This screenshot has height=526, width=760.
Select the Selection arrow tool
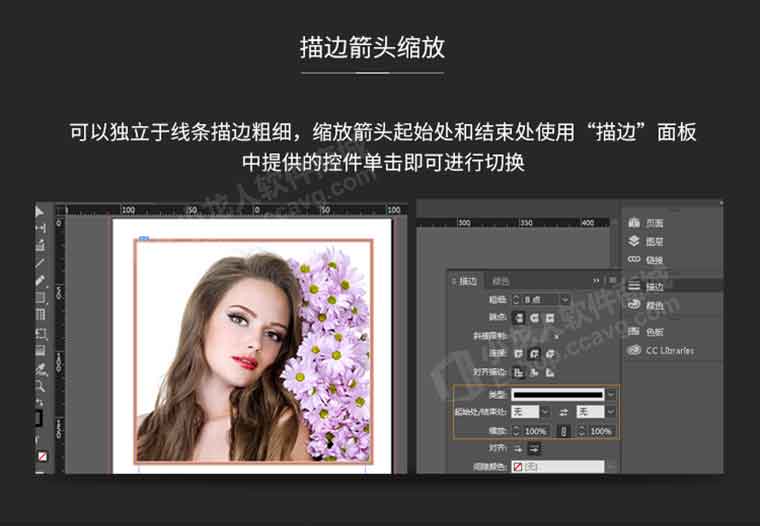pyautogui.click(x=40, y=212)
